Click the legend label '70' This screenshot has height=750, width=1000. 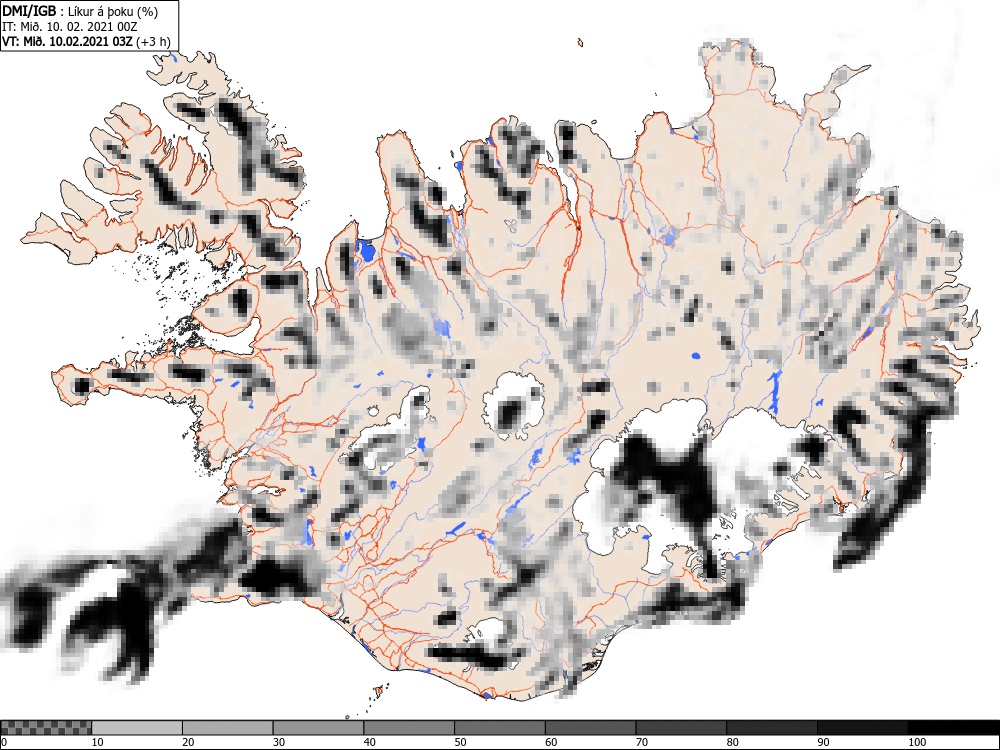[641, 742]
